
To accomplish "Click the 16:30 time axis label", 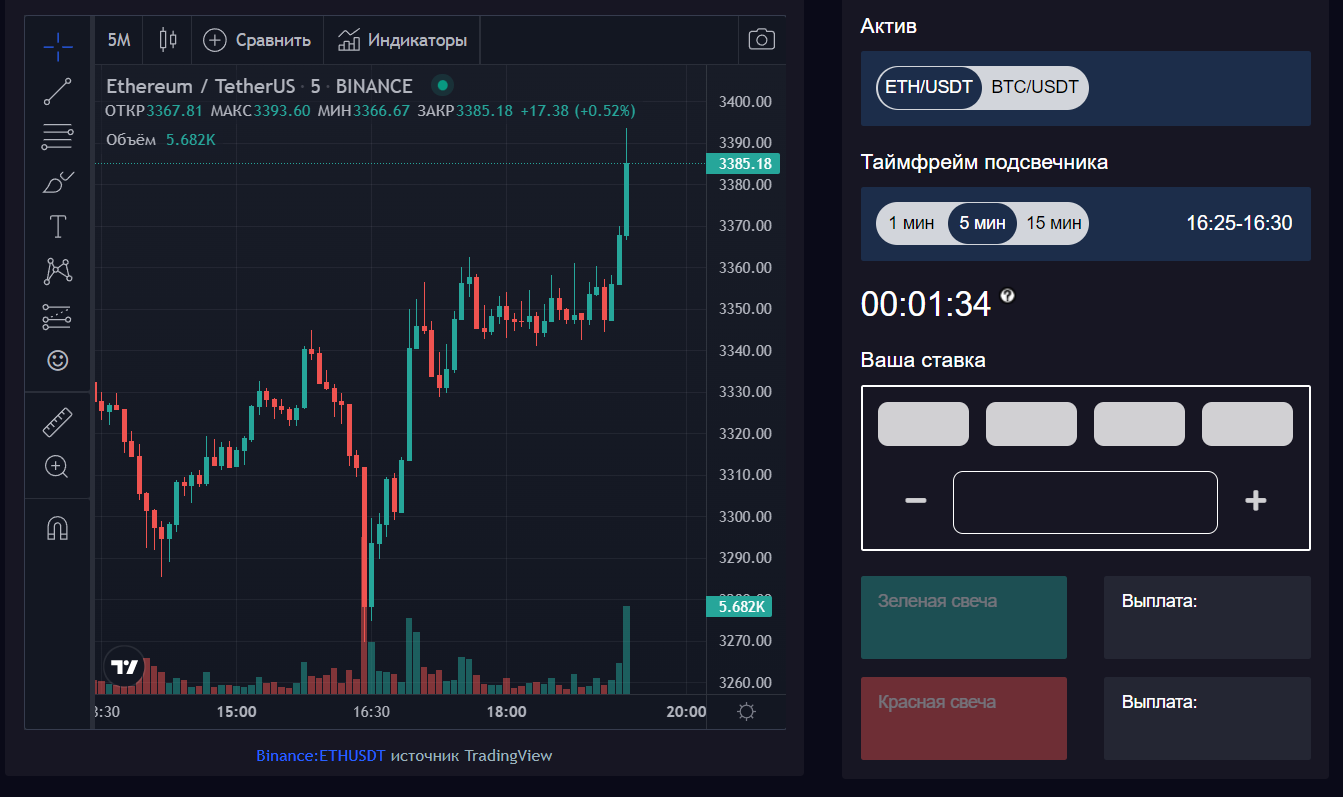I will [x=371, y=712].
